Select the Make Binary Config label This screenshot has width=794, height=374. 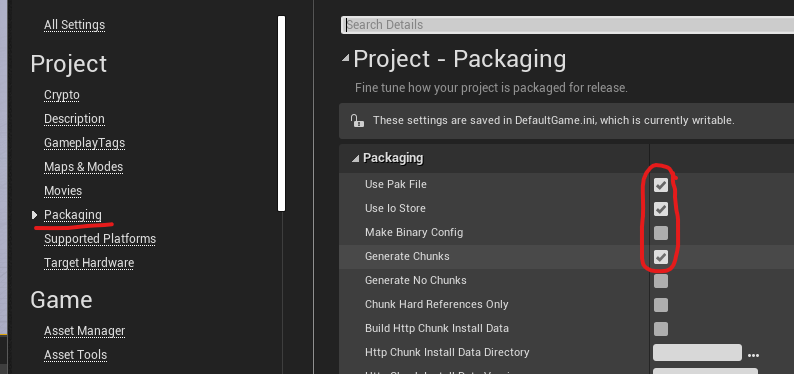point(414,232)
